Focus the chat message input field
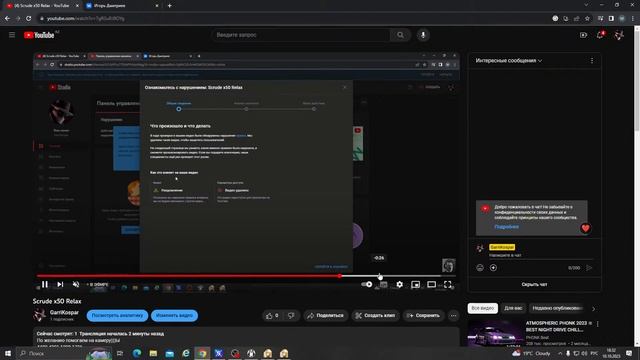The width and height of the screenshot is (640, 360). click(540, 256)
